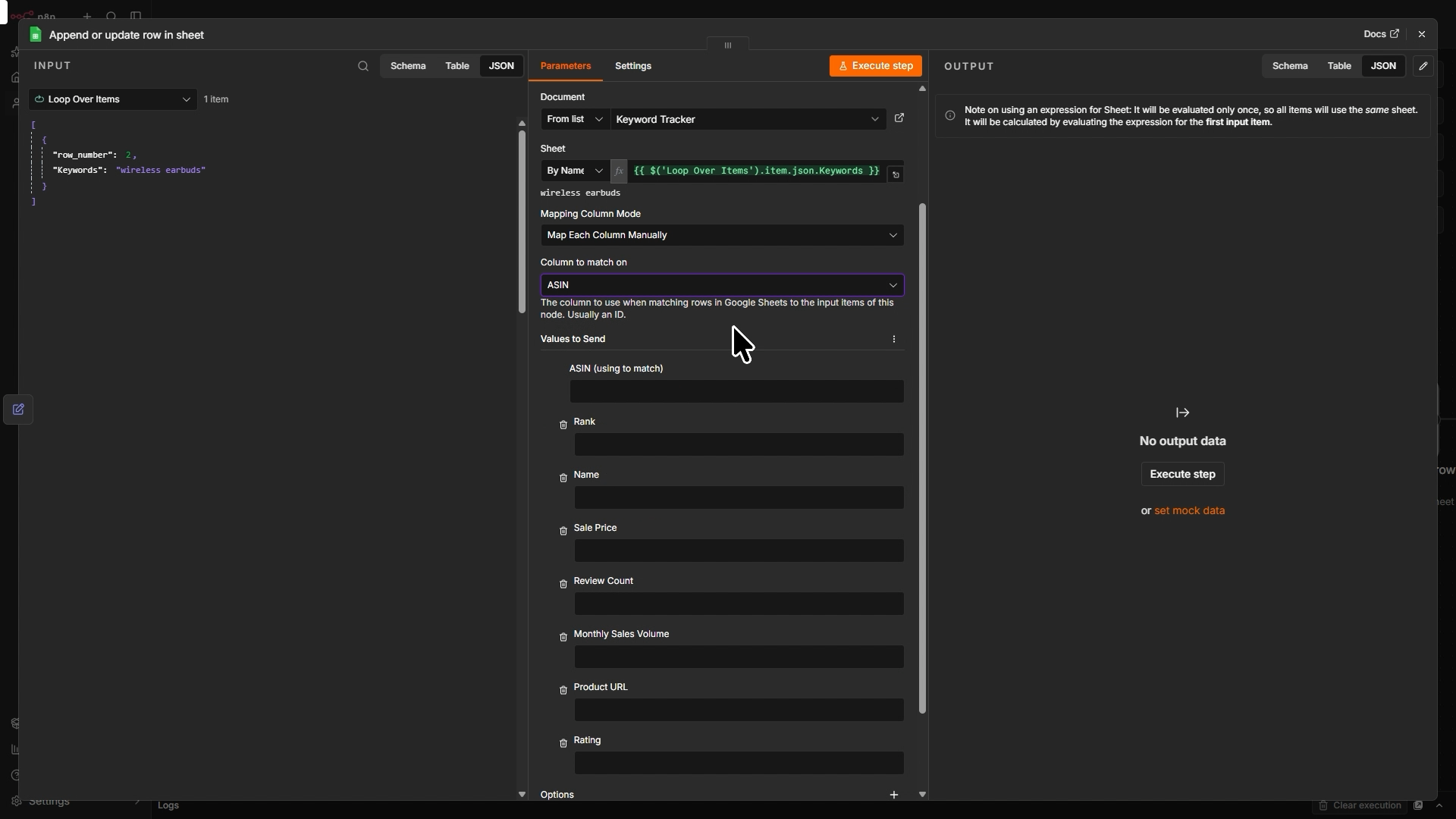Click the search icon in Input panel

(x=363, y=67)
